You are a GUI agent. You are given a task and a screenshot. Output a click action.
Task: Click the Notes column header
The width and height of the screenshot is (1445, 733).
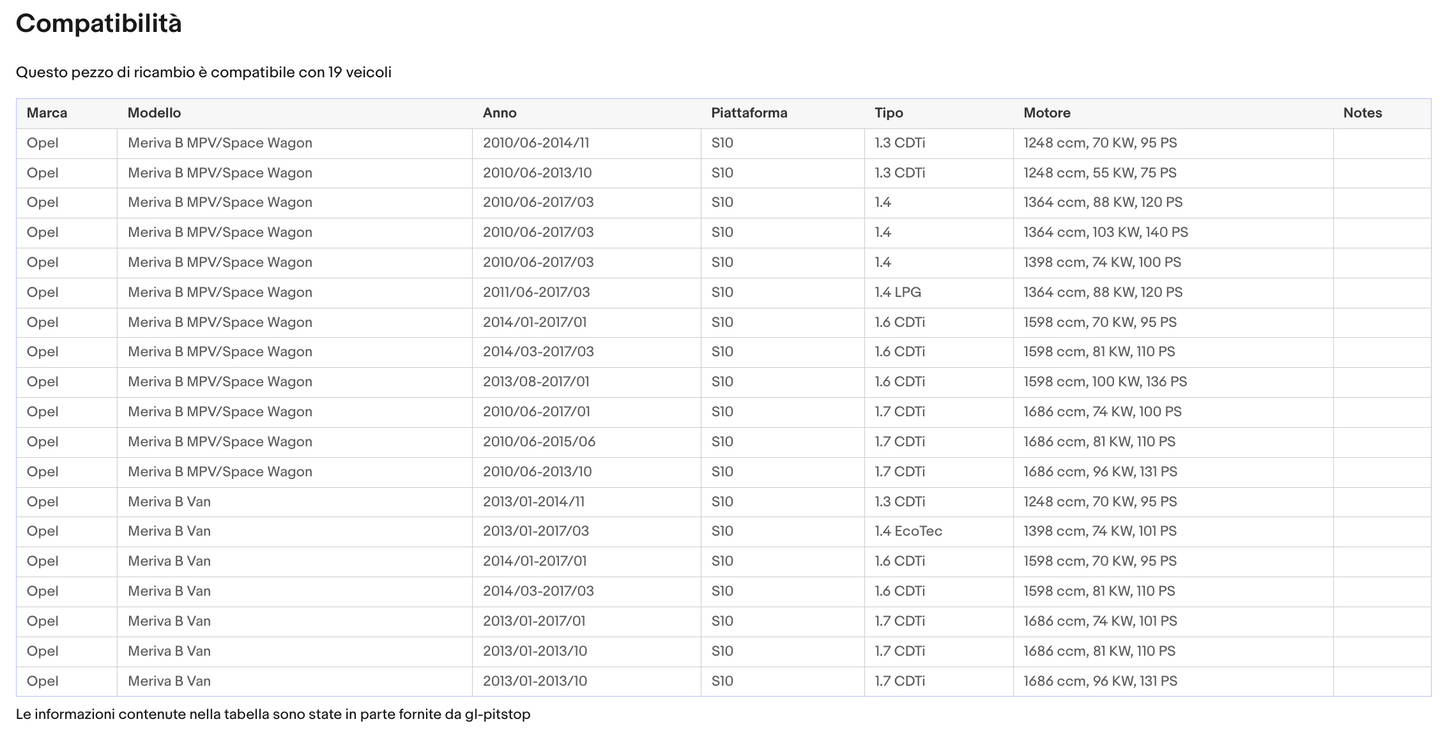tap(1362, 113)
